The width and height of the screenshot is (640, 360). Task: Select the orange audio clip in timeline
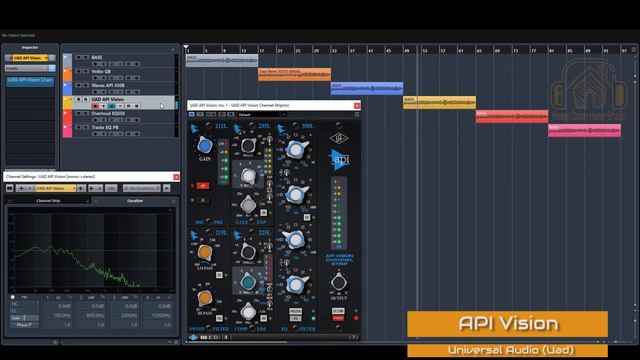click(294, 74)
